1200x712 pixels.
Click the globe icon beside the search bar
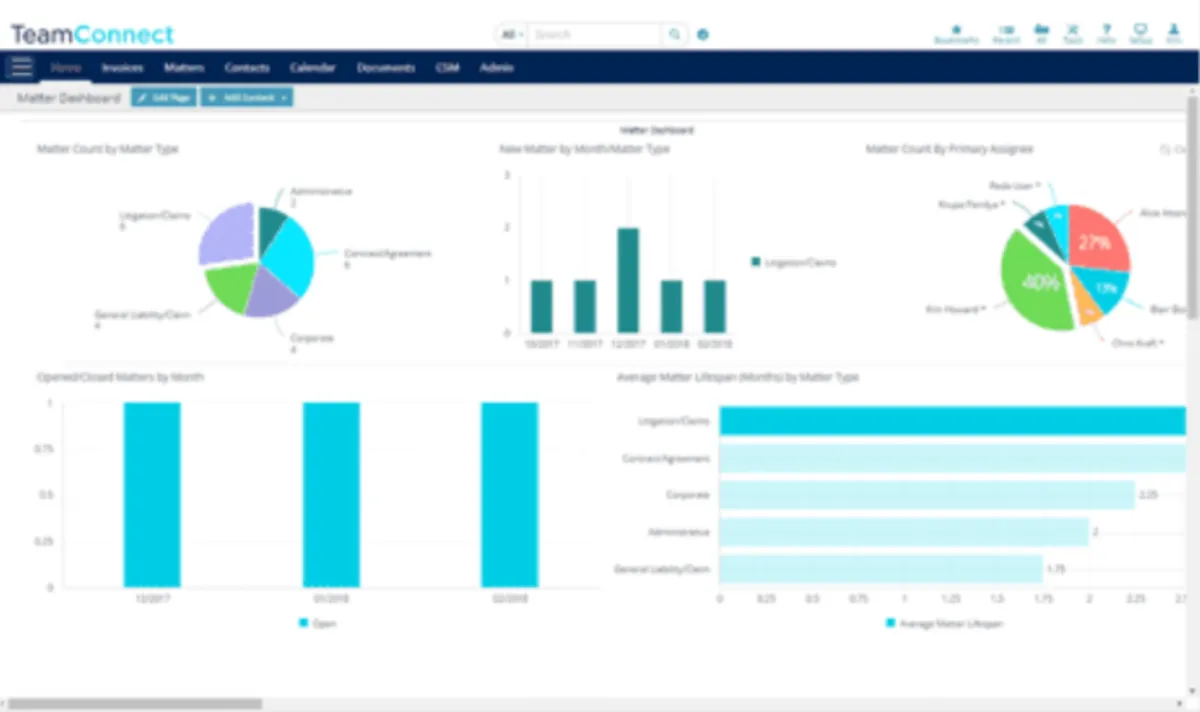(702, 33)
